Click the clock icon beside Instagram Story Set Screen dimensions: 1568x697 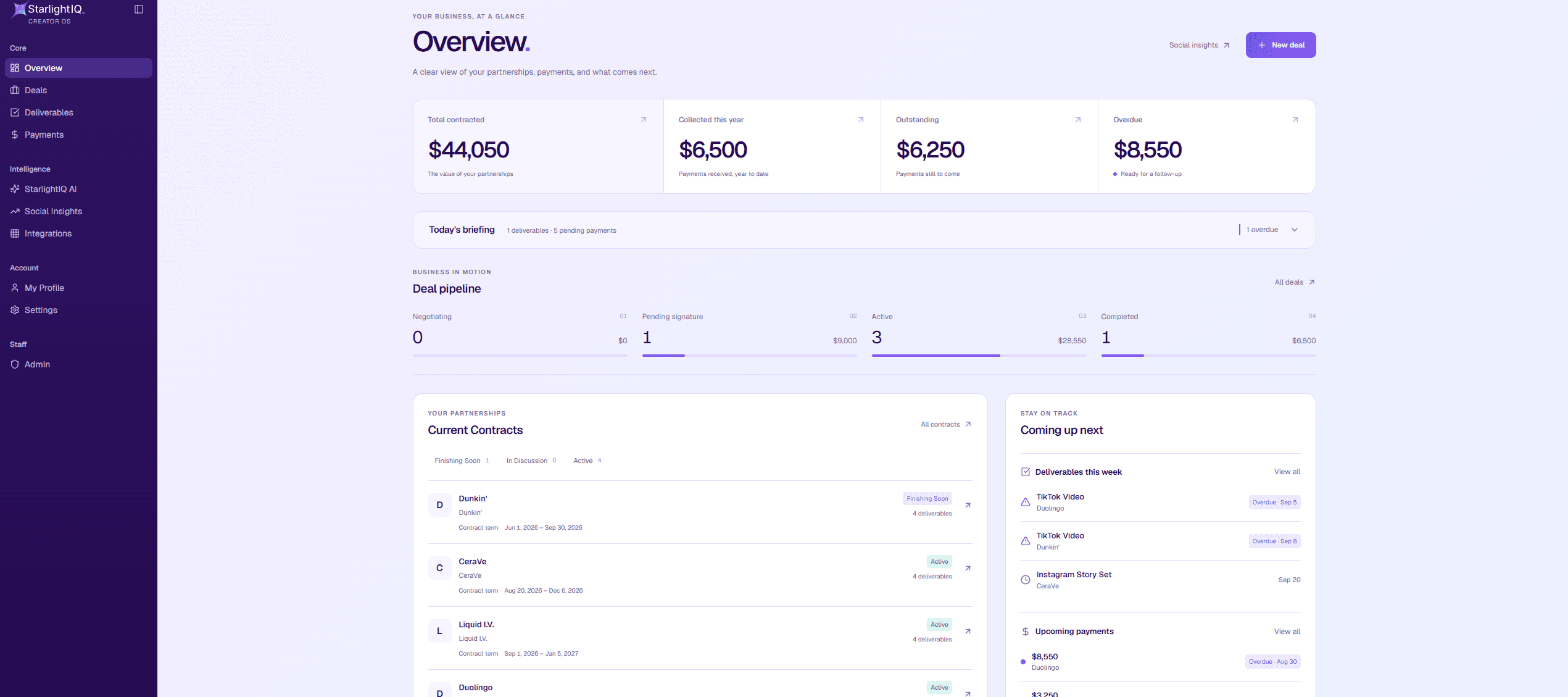pyautogui.click(x=1026, y=580)
